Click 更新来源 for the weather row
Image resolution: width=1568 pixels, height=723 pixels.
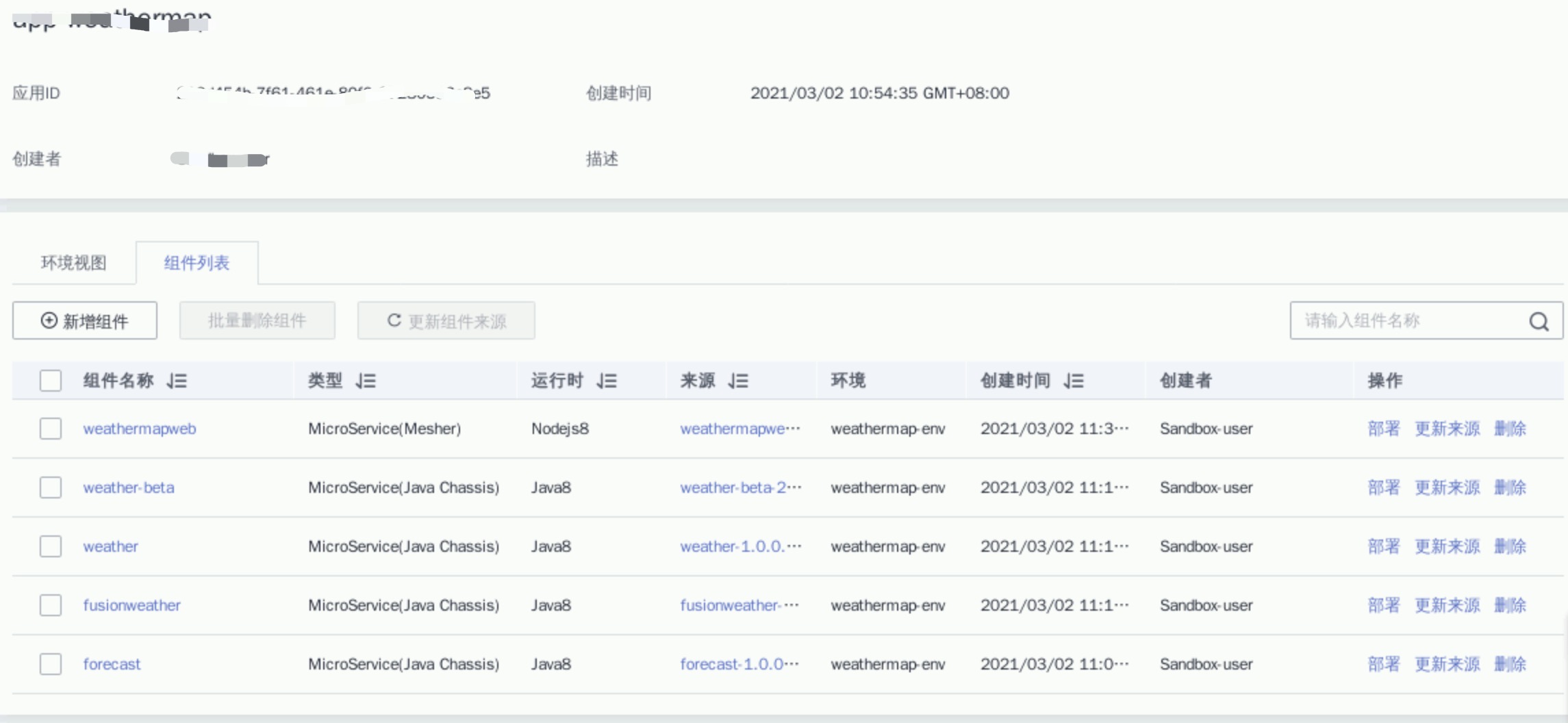click(x=1447, y=546)
